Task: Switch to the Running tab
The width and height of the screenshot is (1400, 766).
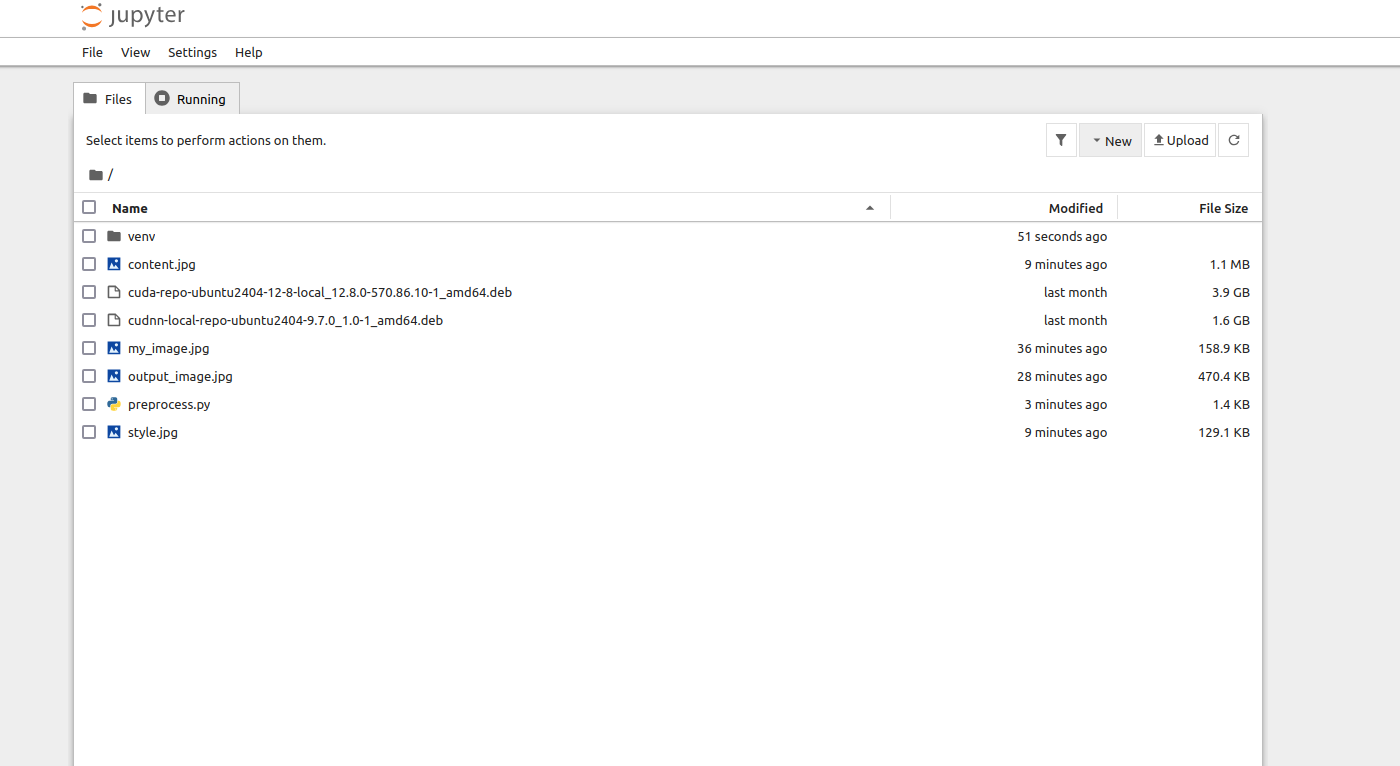Action: [192, 99]
